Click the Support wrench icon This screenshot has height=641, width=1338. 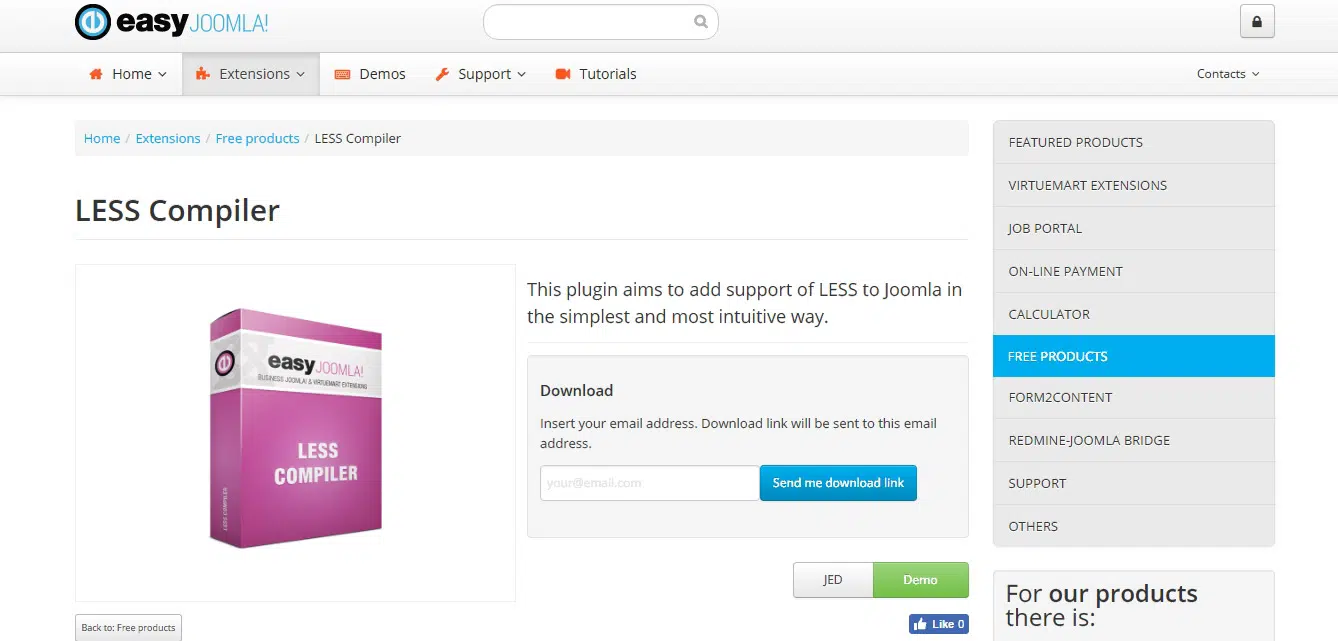[x=442, y=74]
